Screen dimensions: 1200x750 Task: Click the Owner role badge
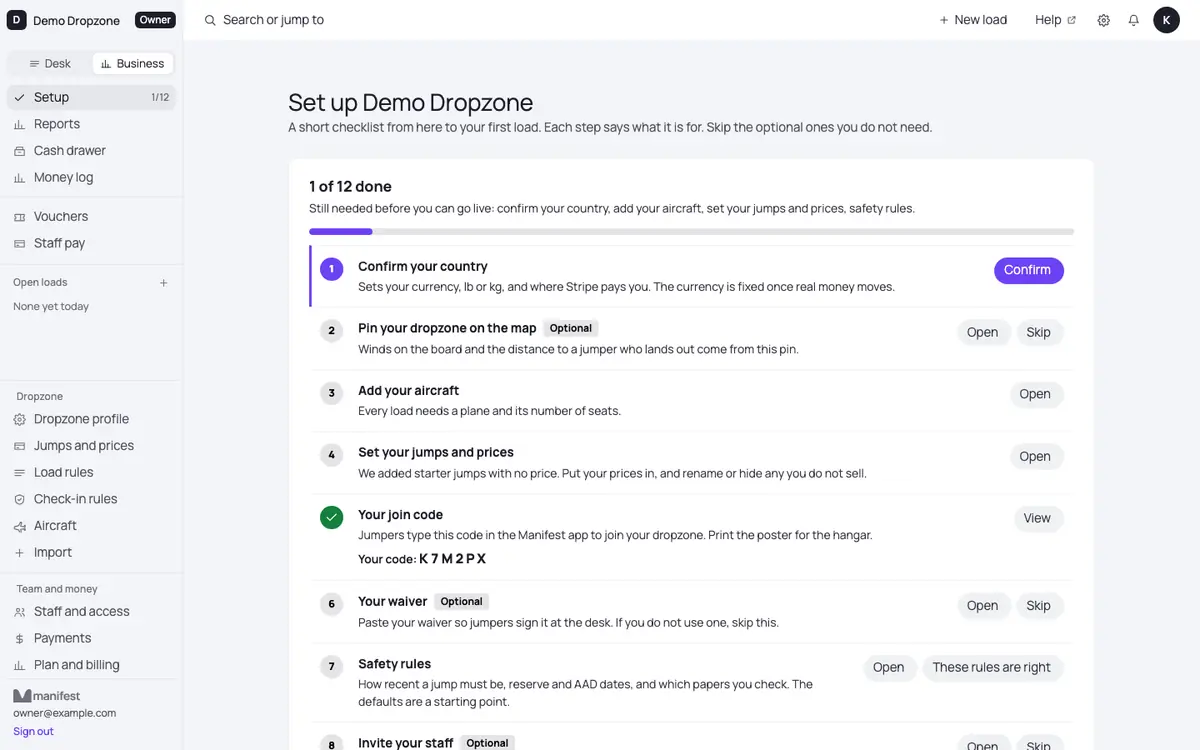pyautogui.click(x=155, y=20)
